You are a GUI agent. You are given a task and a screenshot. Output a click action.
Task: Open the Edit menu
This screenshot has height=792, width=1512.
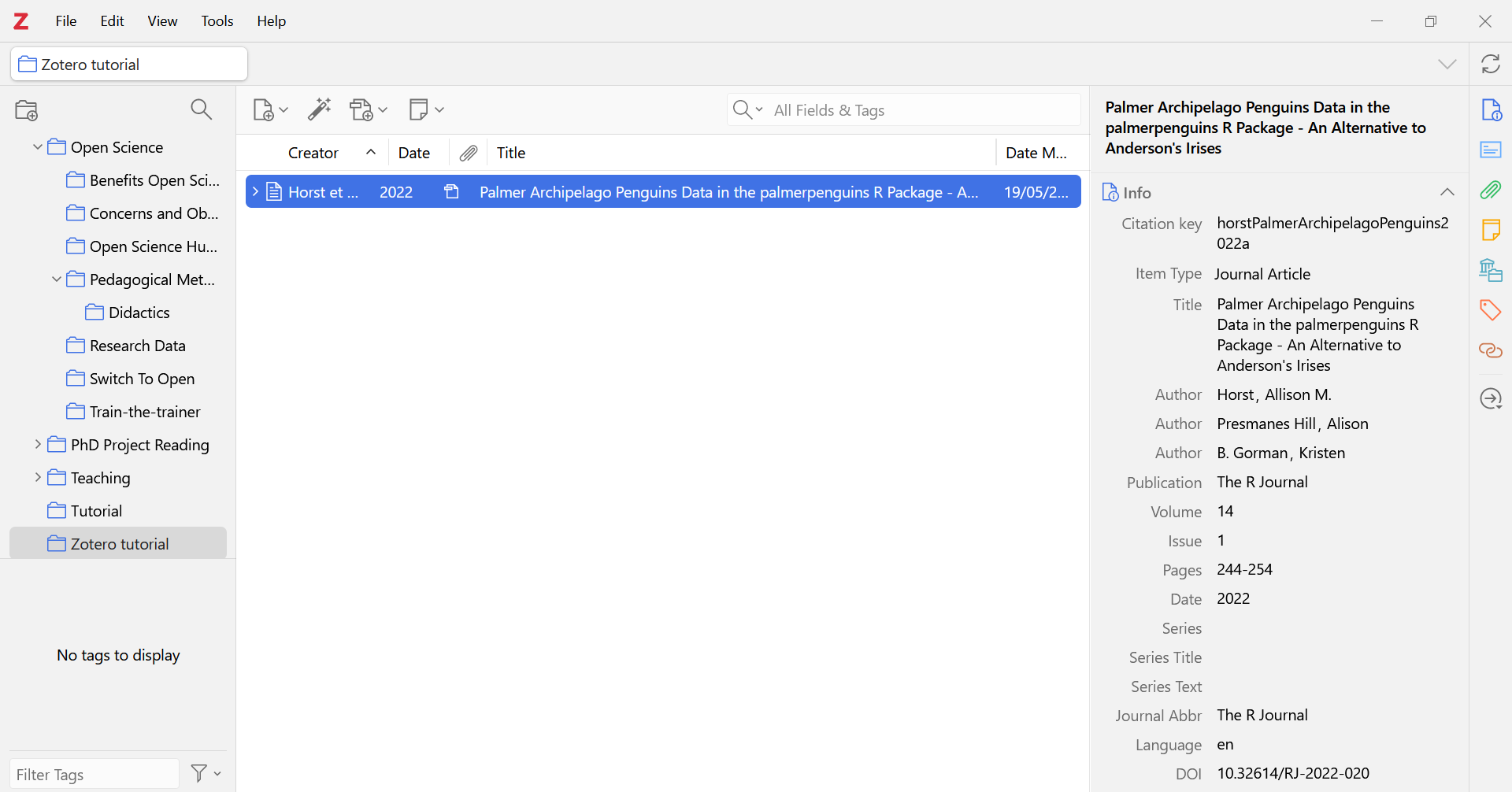[113, 21]
